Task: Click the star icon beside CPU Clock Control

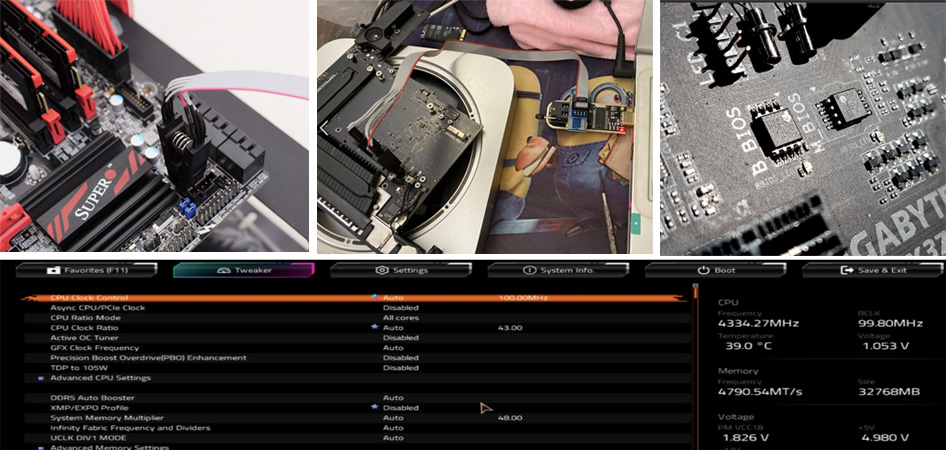Action: click(375, 297)
